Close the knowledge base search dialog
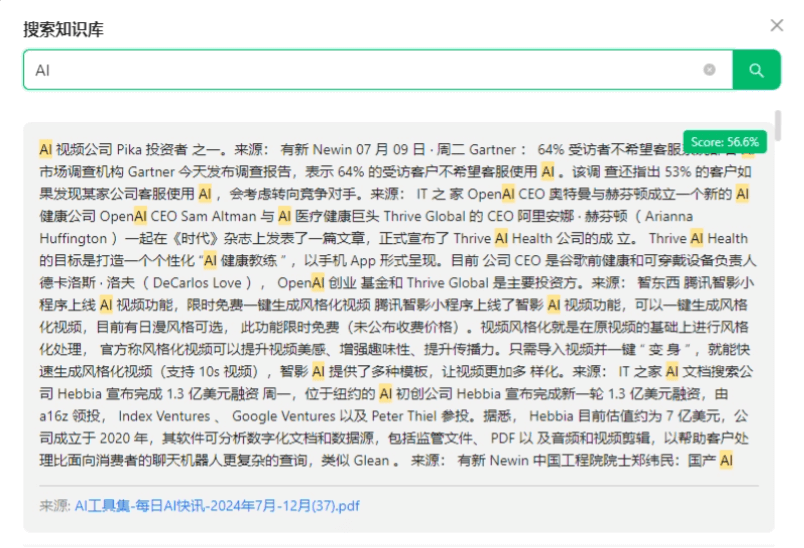This screenshot has height=548, width=804. [777, 25]
